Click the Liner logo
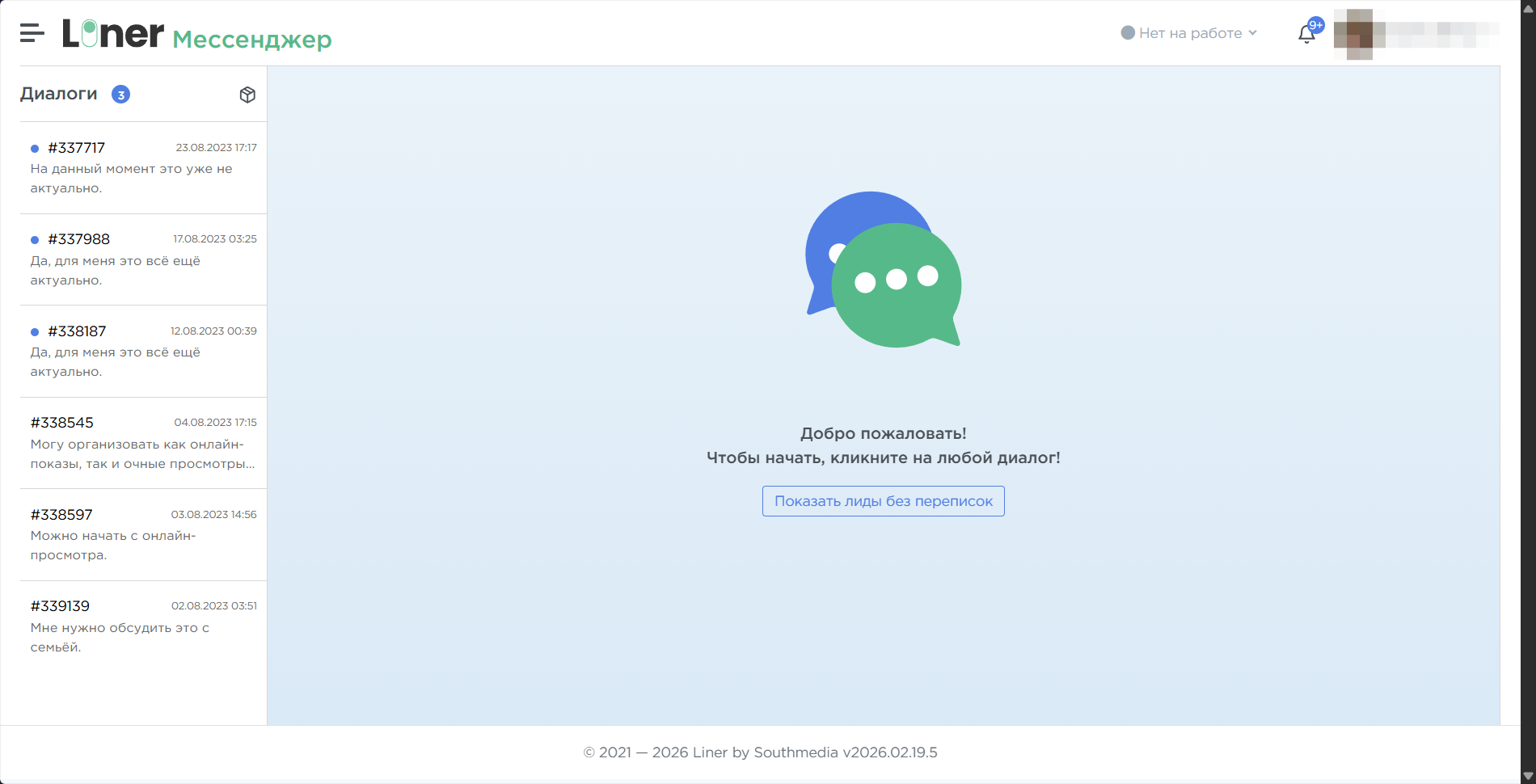The width and height of the screenshot is (1536, 784). [113, 34]
